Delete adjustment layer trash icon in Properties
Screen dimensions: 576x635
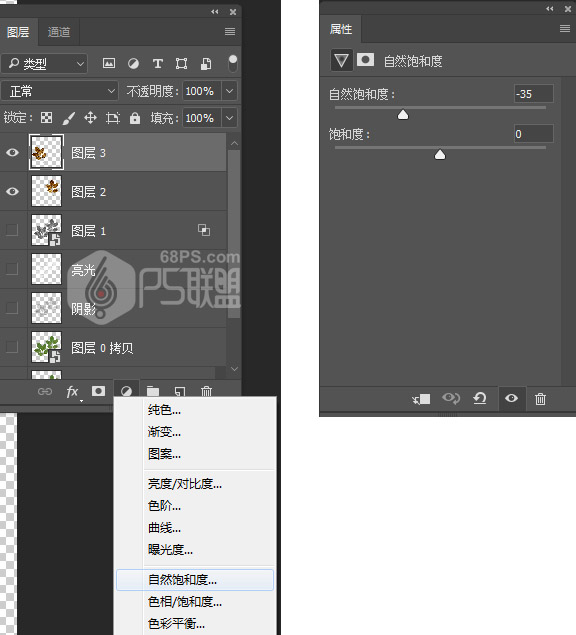point(540,399)
